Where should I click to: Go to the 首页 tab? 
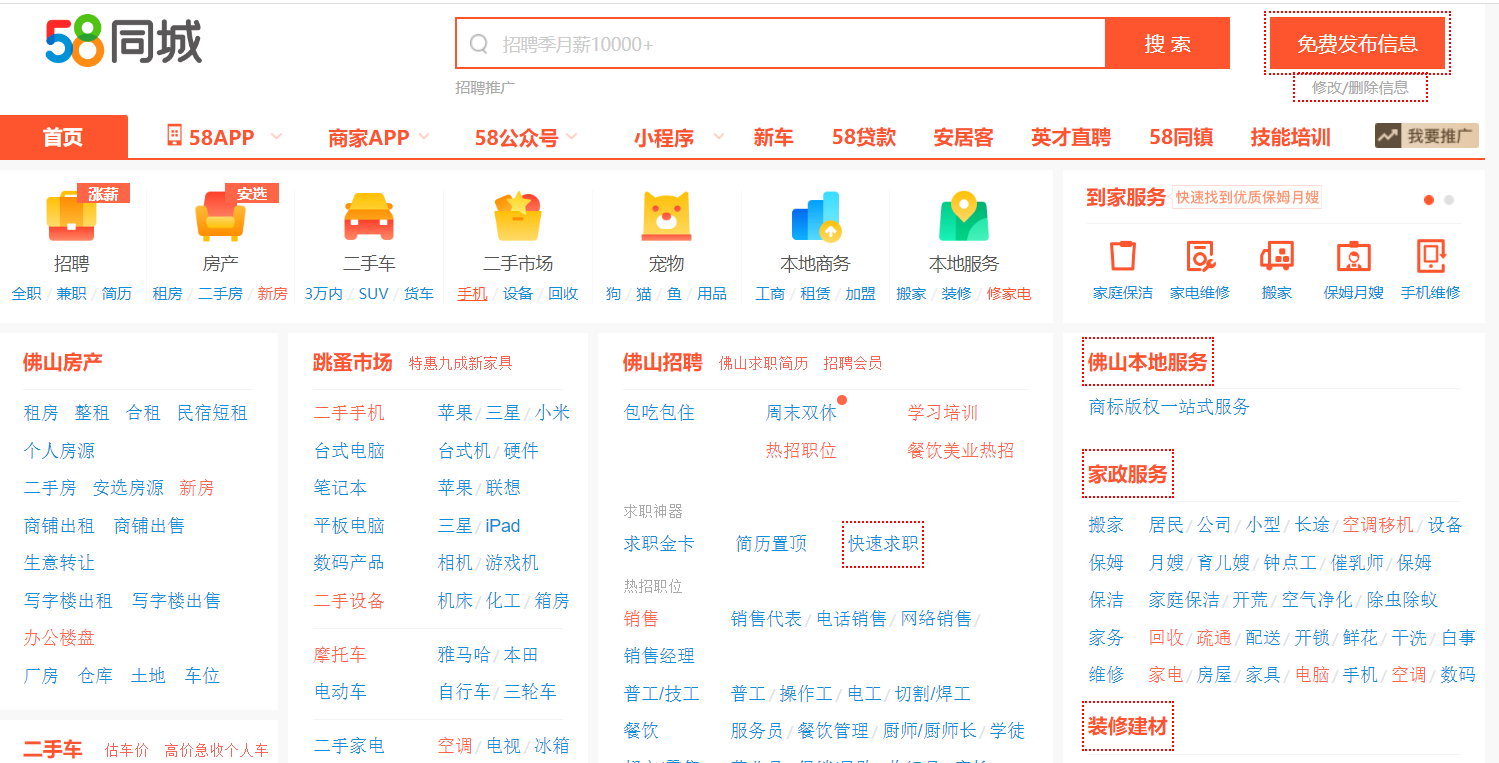coord(64,137)
